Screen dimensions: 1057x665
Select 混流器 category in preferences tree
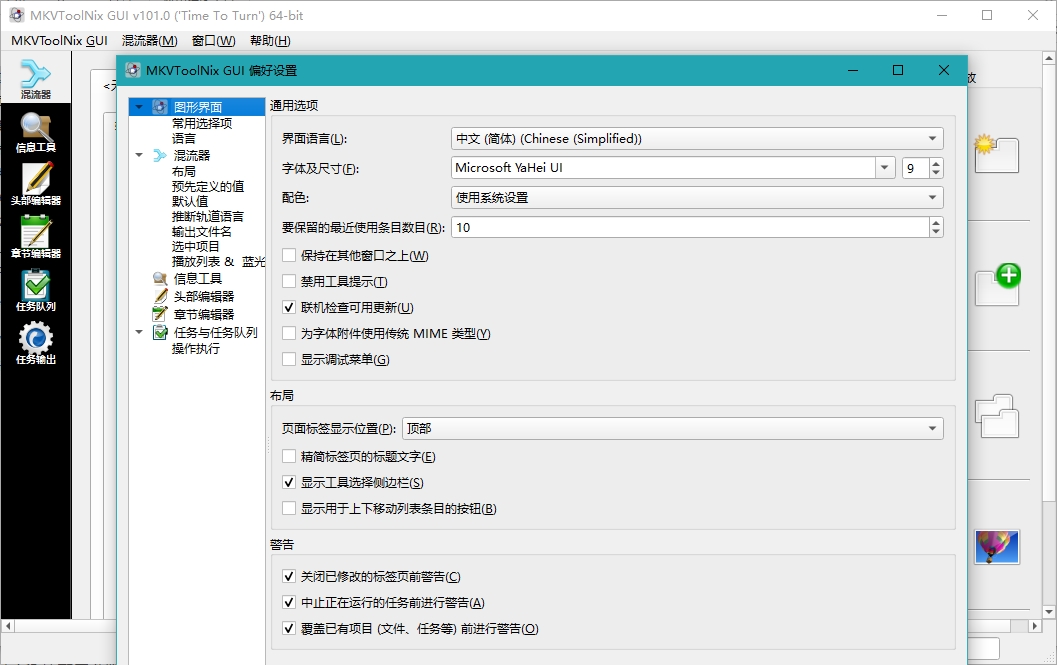191,155
